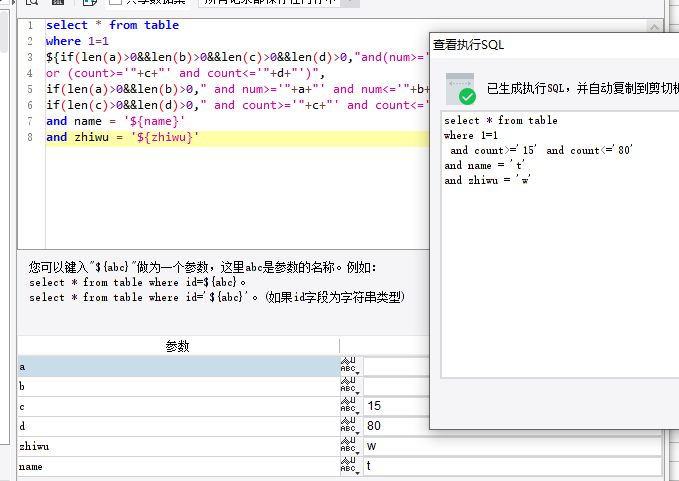
Task: Click 'select * from table' in dialog SQL output
Action: 501,120
